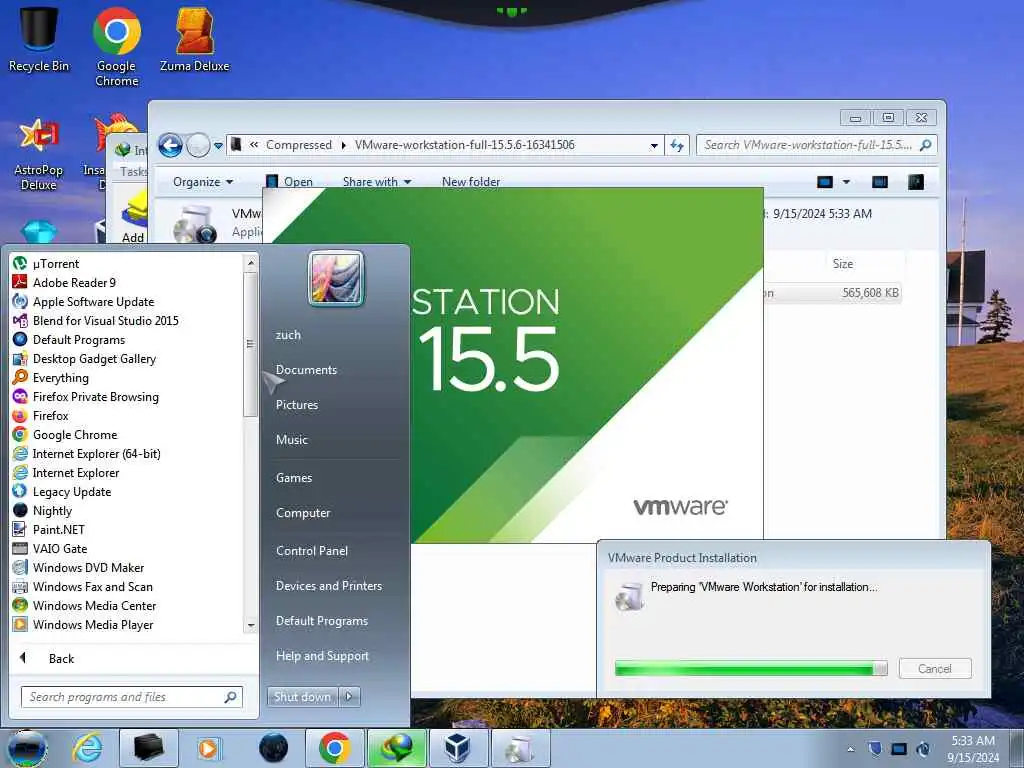This screenshot has height=768, width=1024.
Task: Click the Search programs and files box
Action: click(x=131, y=697)
